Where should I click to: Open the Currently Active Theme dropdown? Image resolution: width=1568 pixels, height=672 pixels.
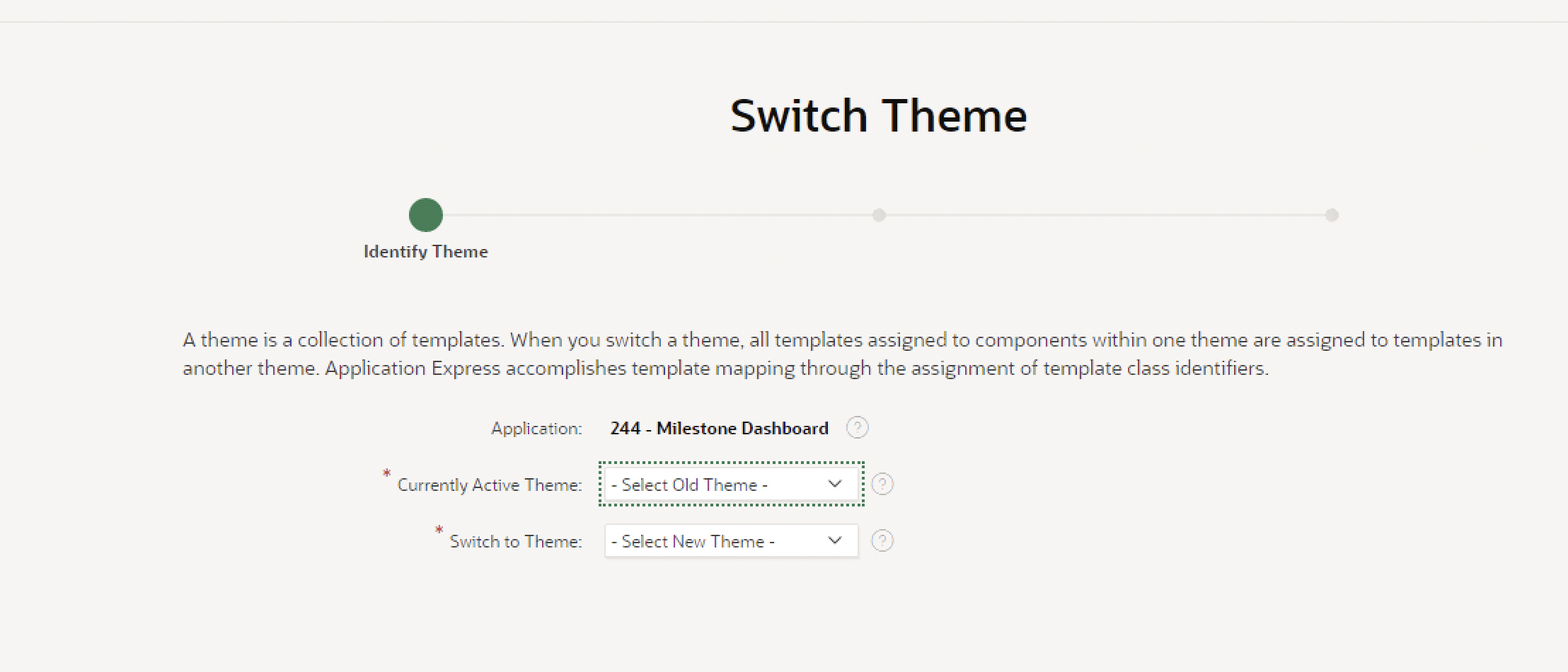point(730,484)
